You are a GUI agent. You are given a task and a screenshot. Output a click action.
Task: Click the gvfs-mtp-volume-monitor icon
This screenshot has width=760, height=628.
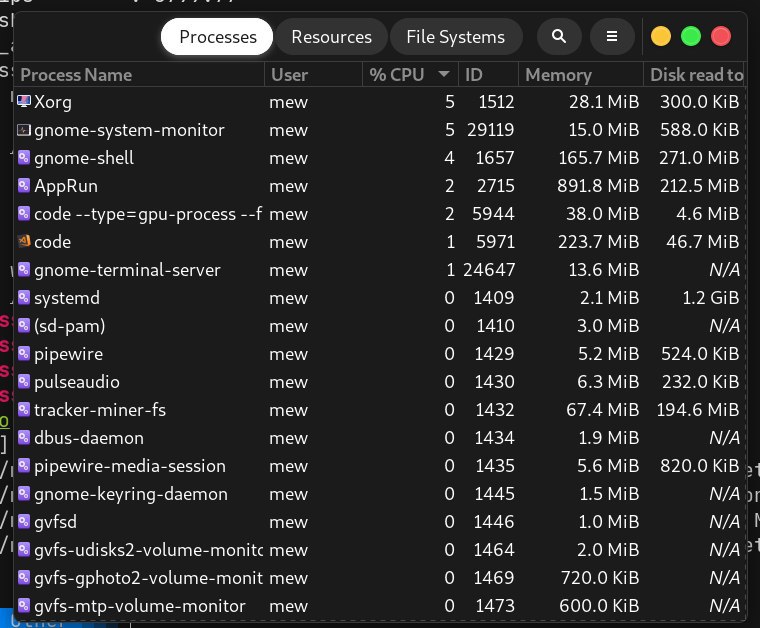(24, 606)
